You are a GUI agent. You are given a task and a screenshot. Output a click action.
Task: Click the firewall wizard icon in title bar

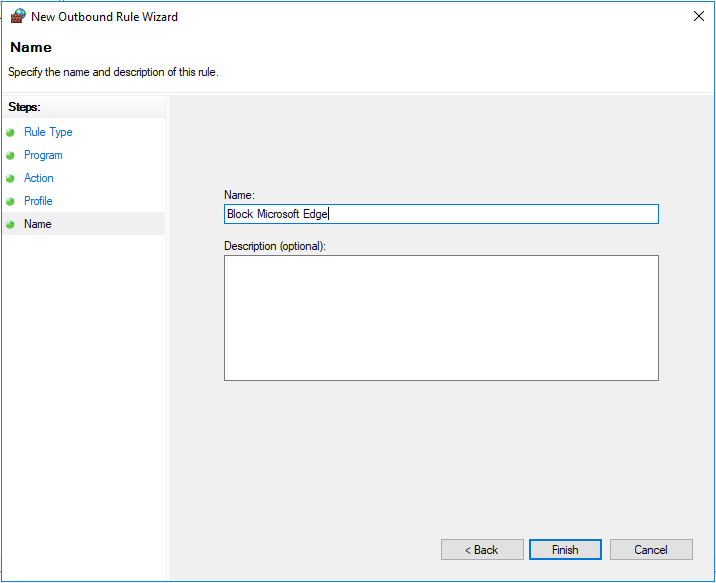pos(18,16)
